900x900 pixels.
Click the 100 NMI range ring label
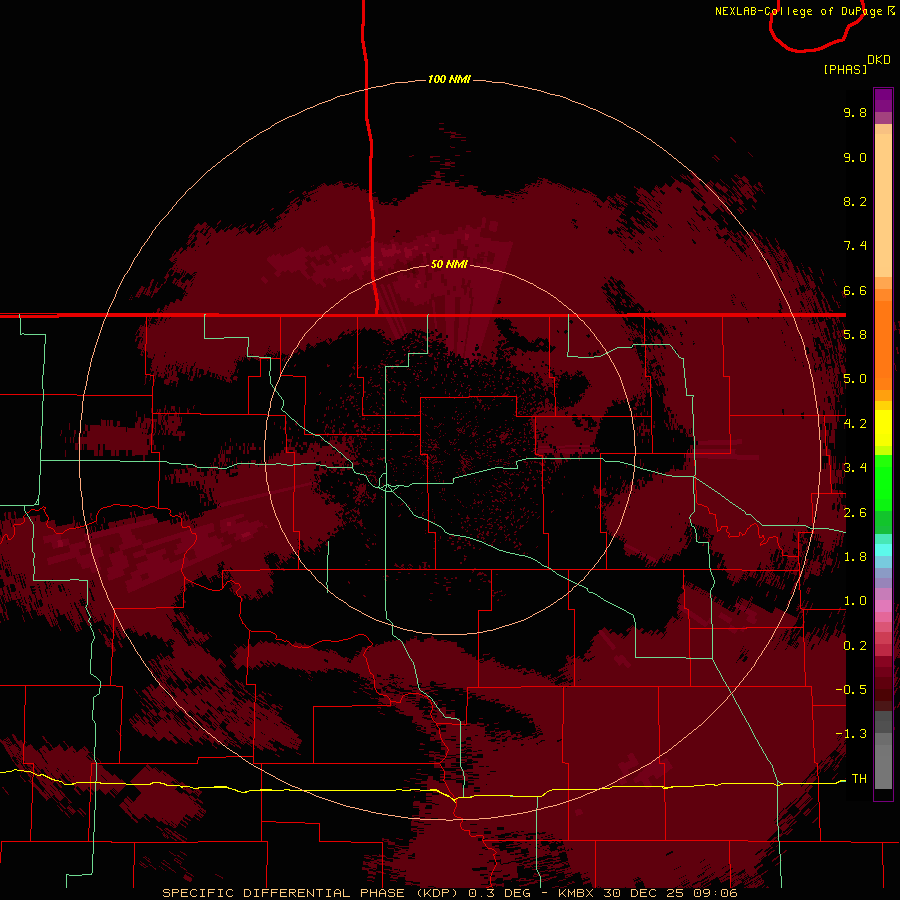(449, 79)
